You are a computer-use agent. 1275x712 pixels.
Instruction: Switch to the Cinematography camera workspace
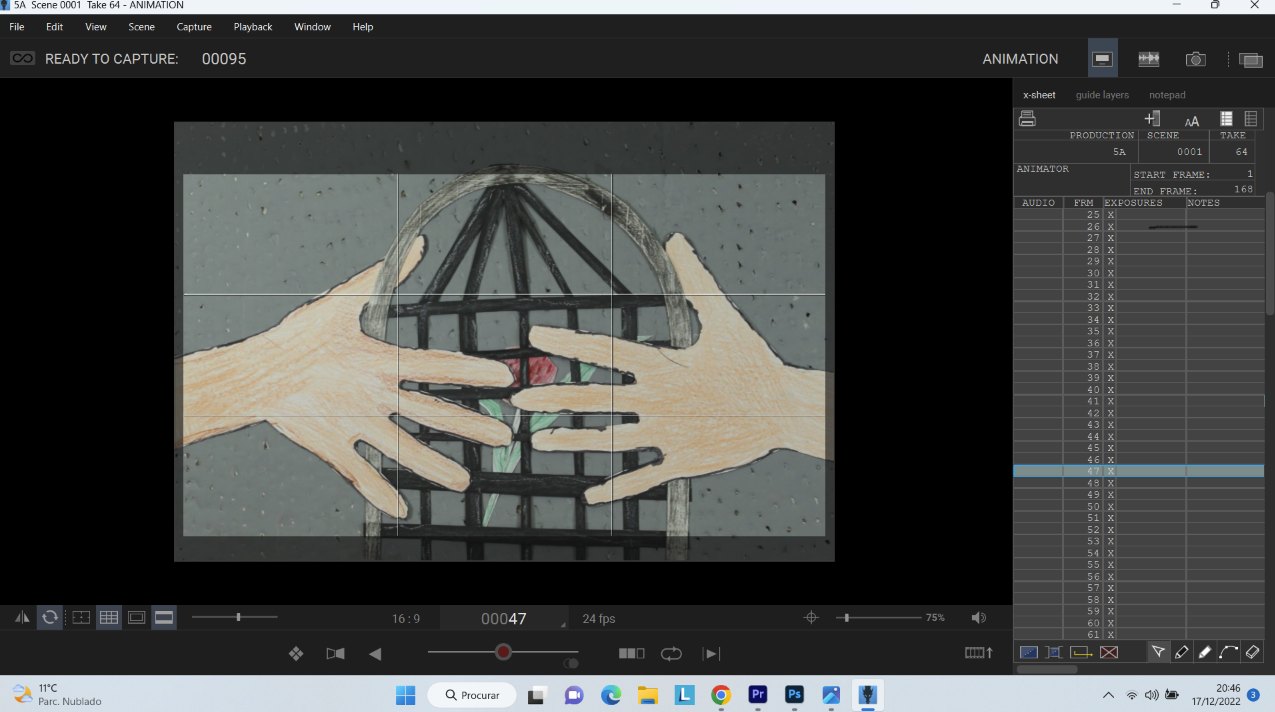[1195, 59]
